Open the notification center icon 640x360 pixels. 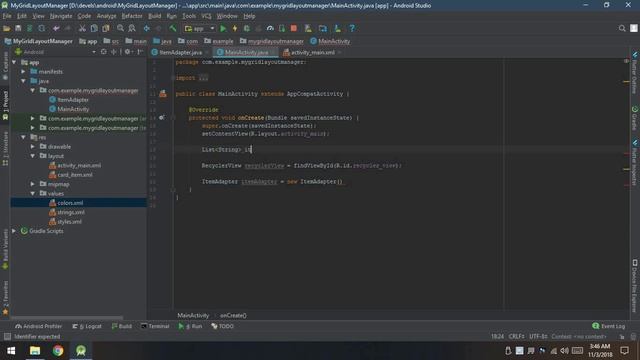pos(624,351)
